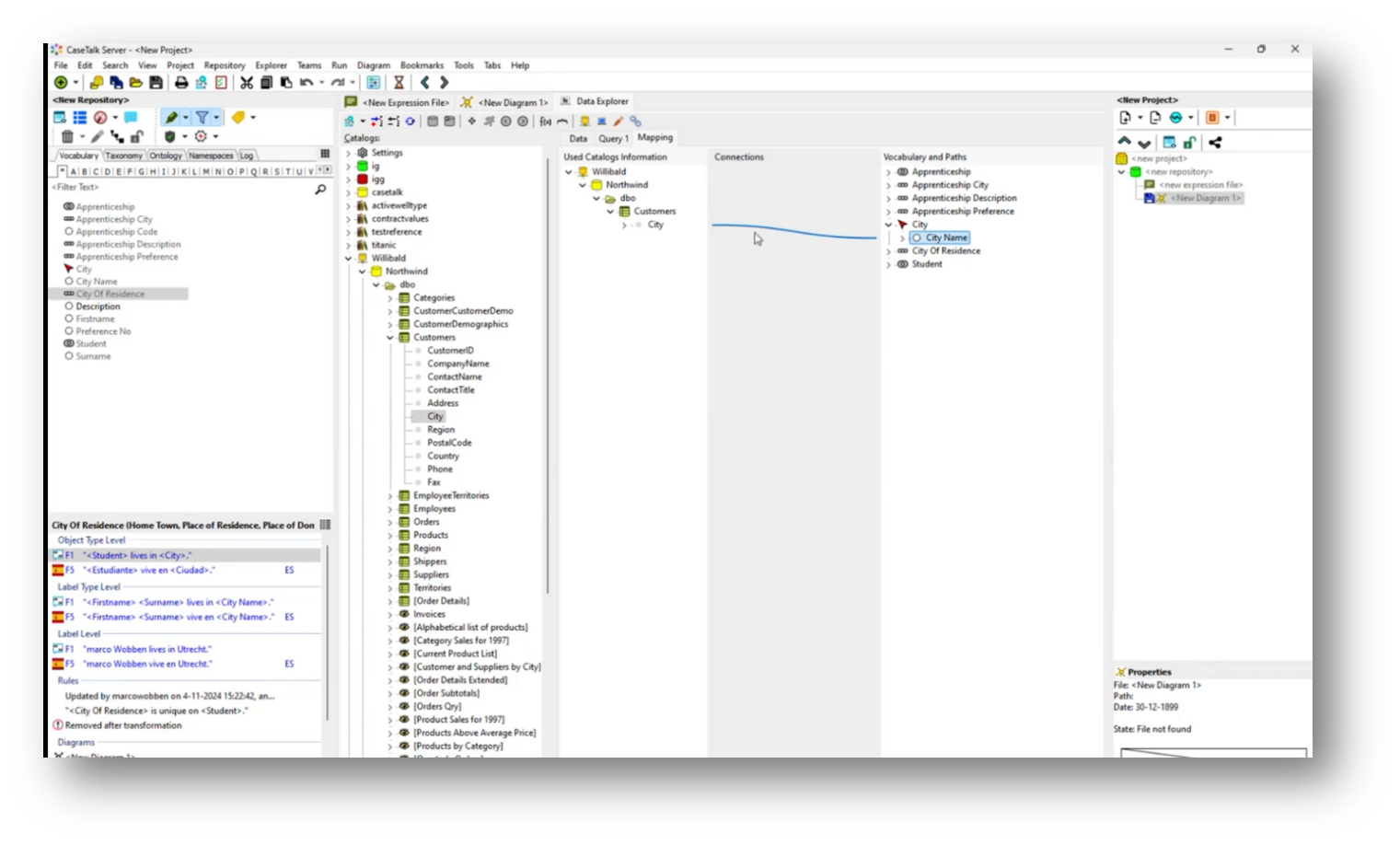Click the blue refresh icon in Data Explorer toolbar

(411, 122)
